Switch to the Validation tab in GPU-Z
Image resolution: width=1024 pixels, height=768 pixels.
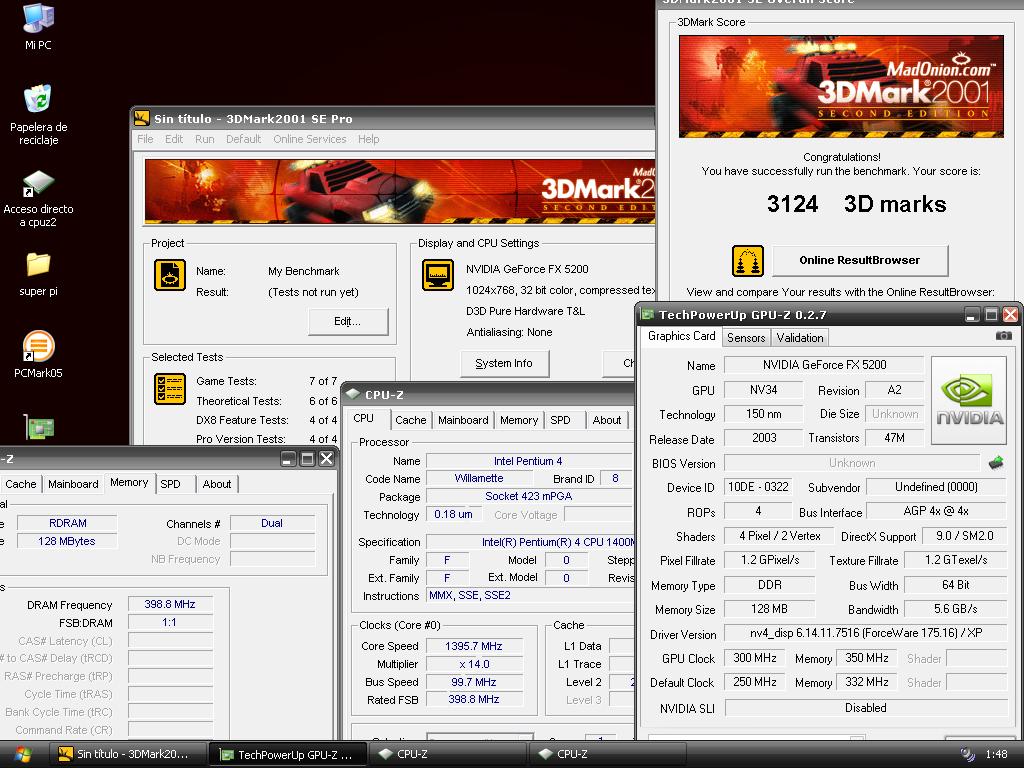coord(799,338)
